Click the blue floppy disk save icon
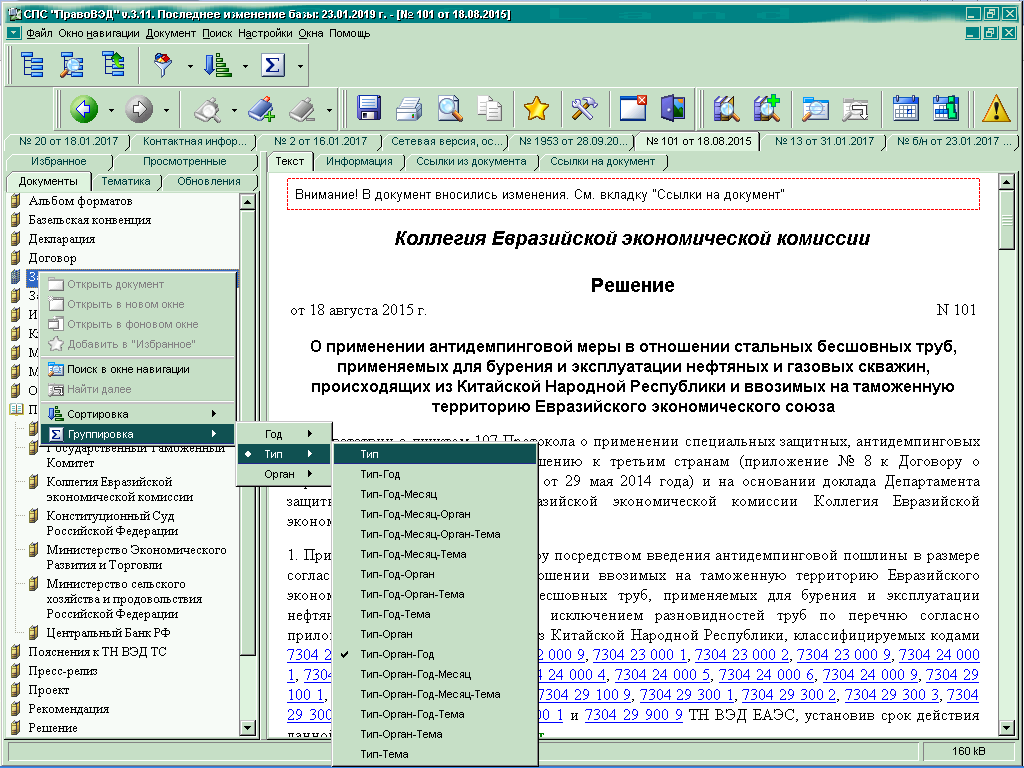Viewport: 1024px width, 768px height. click(x=369, y=108)
